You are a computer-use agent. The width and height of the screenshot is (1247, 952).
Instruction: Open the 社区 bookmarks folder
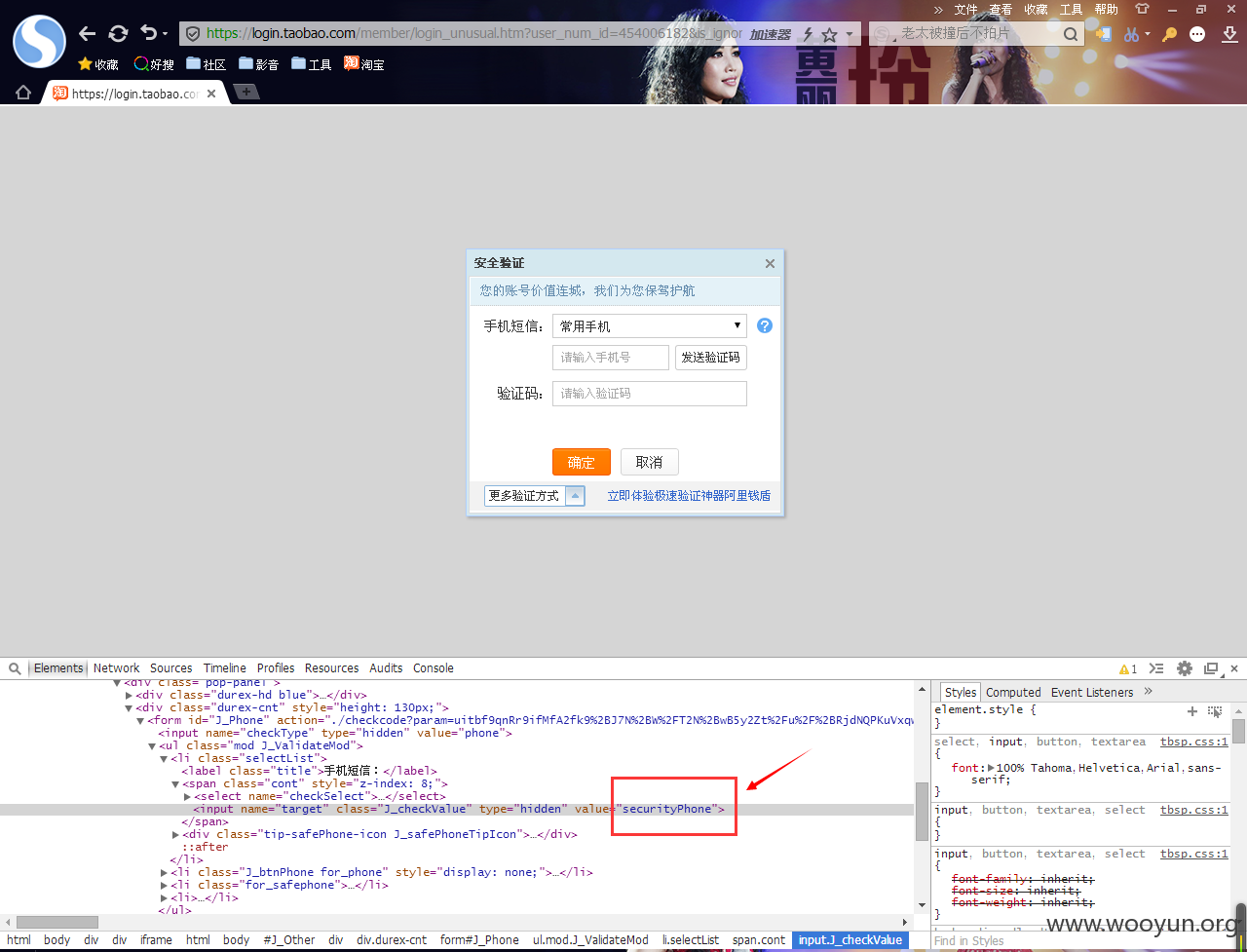[206, 64]
